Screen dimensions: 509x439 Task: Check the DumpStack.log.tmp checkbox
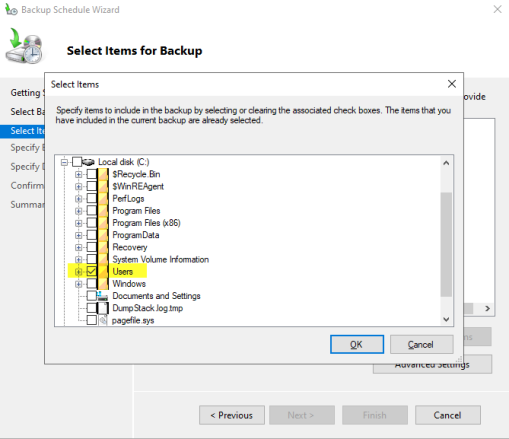tap(92, 308)
